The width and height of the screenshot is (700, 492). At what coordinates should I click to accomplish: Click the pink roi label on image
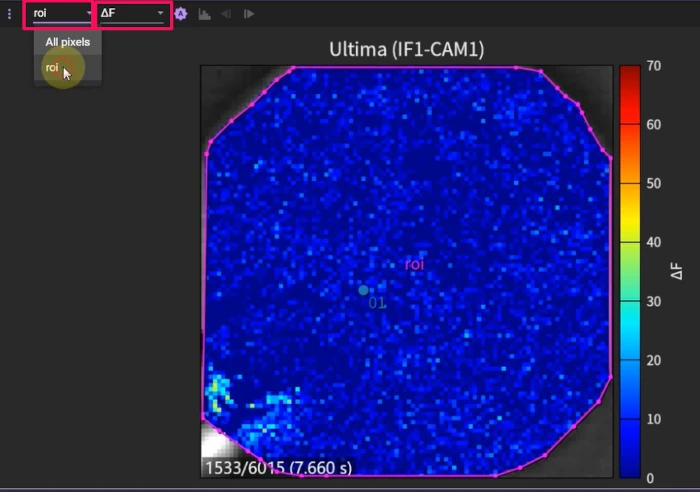click(x=414, y=264)
